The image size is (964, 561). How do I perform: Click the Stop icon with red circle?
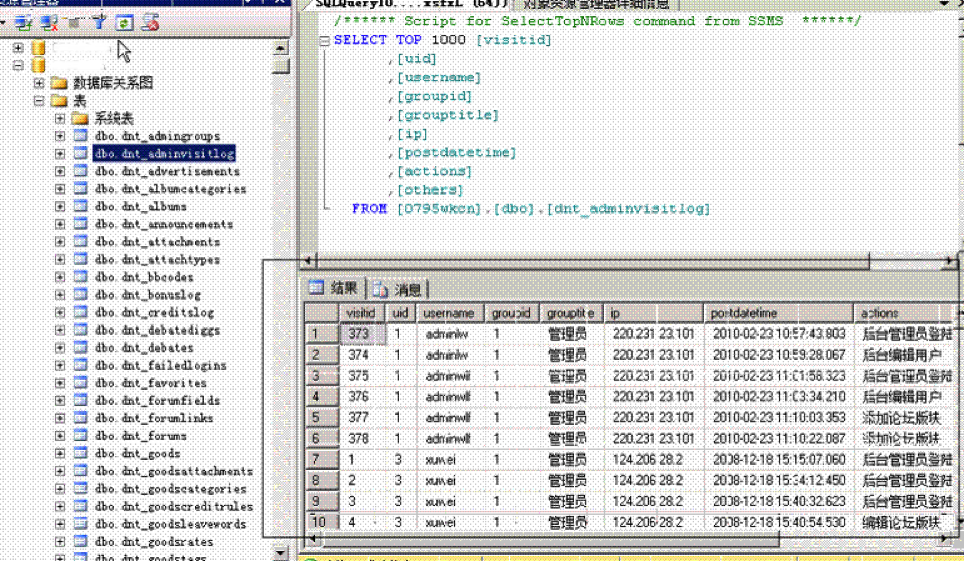tap(150, 21)
